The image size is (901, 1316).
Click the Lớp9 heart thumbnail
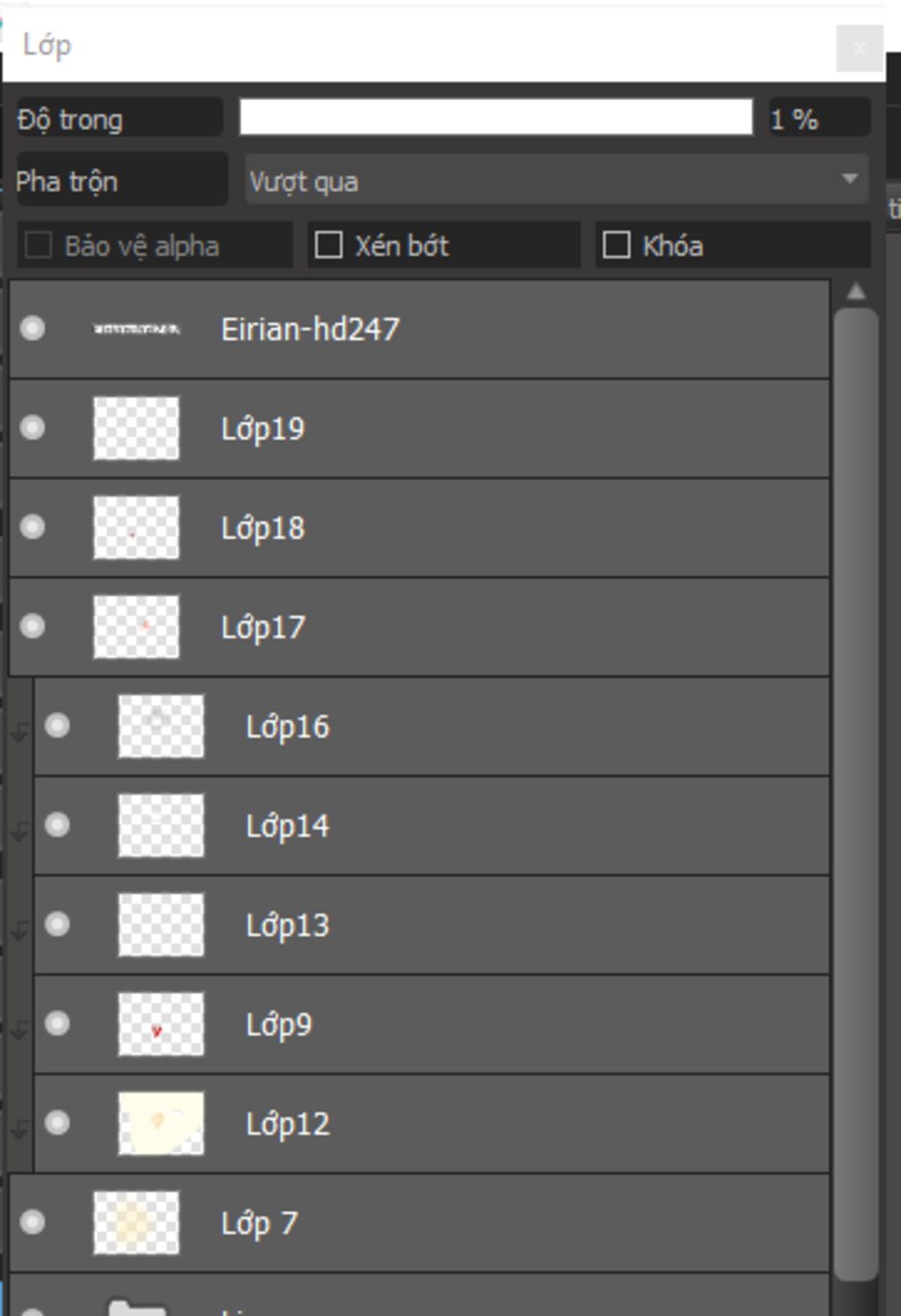tap(161, 1025)
